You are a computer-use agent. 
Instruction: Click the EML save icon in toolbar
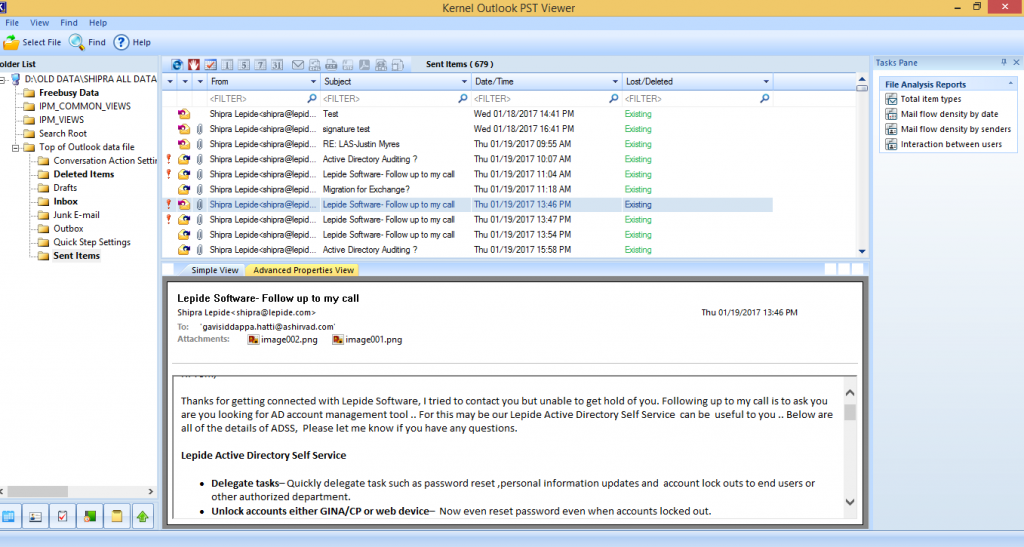tap(315, 65)
